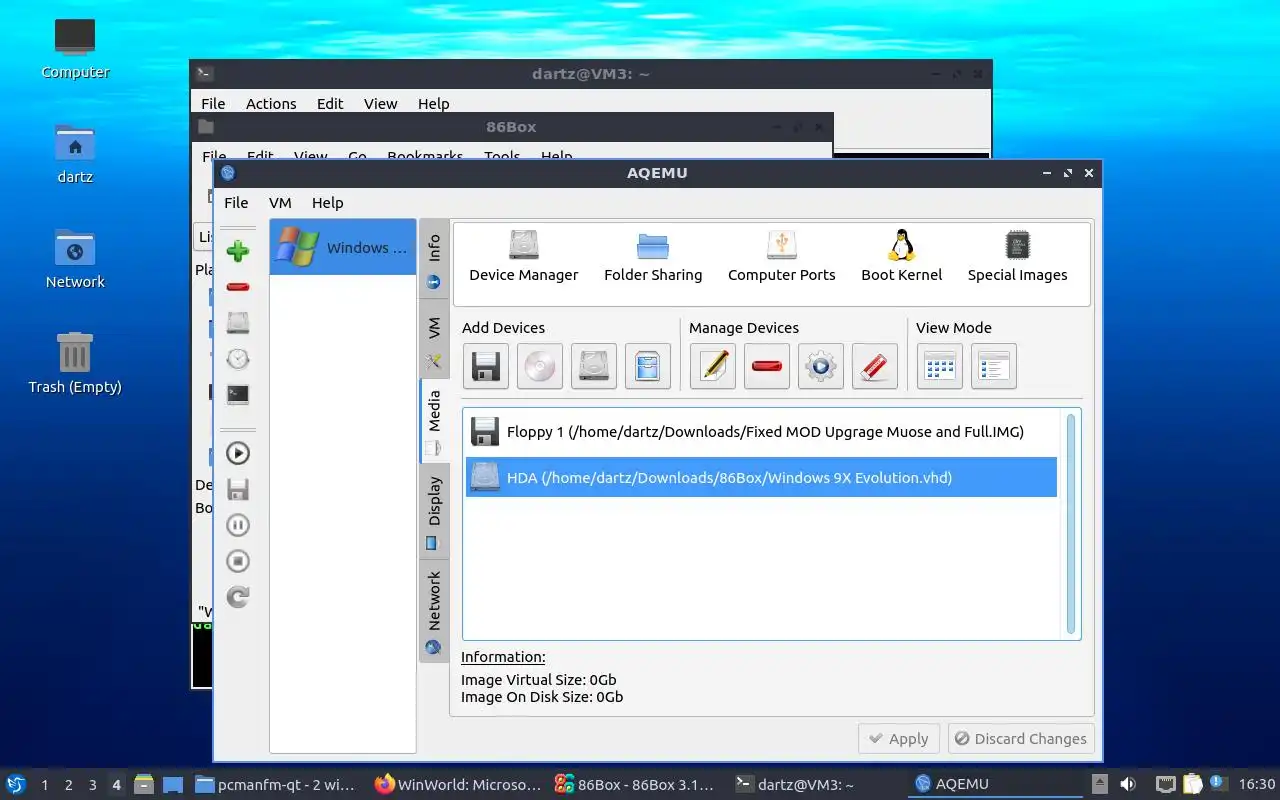The image size is (1280, 800).
Task: Open AQEMU Help menu
Action: click(327, 202)
